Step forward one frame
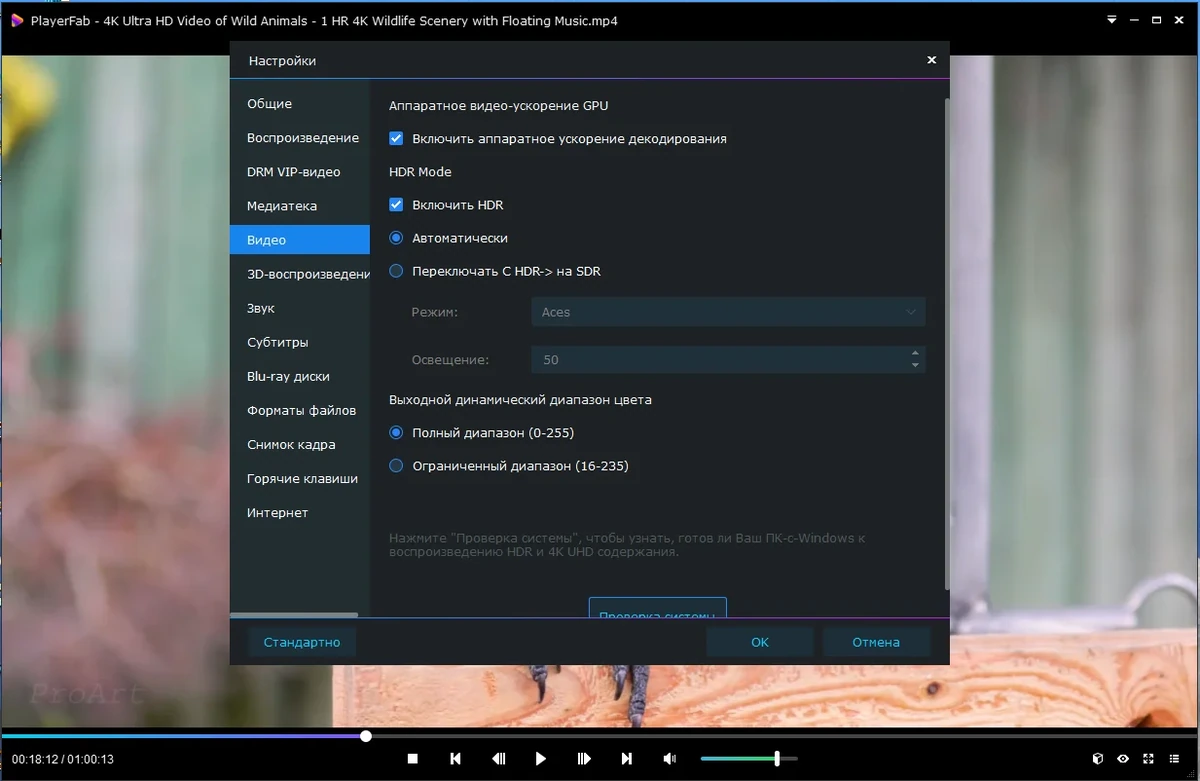The width and height of the screenshot is (1200, 781). (584, 759)
